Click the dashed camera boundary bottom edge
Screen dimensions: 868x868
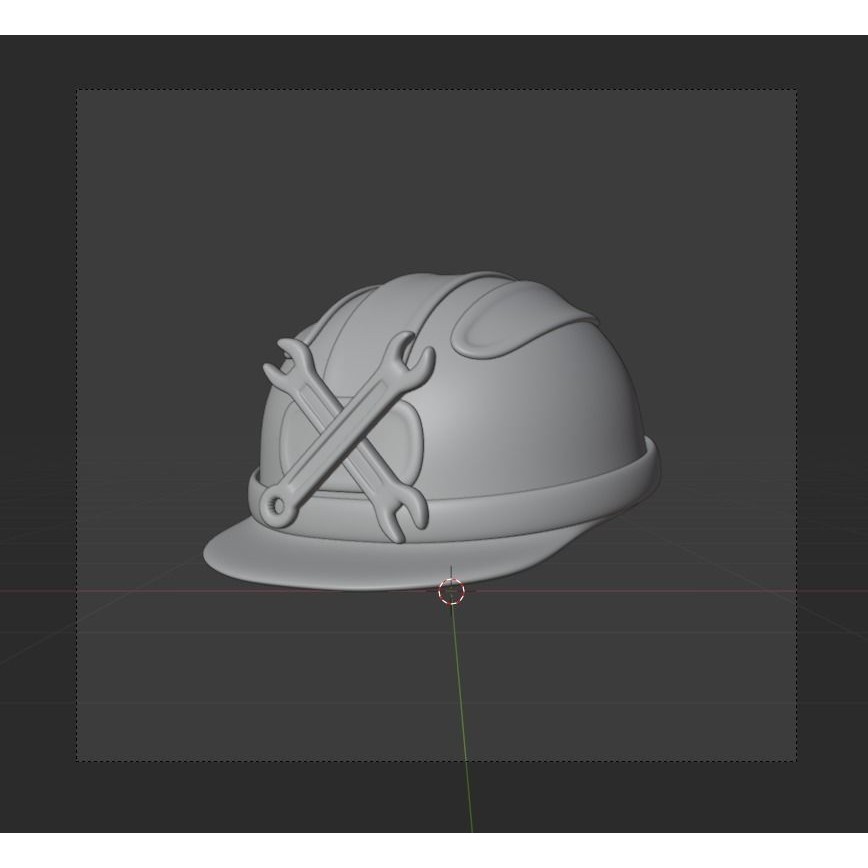[x=430, y=762]
